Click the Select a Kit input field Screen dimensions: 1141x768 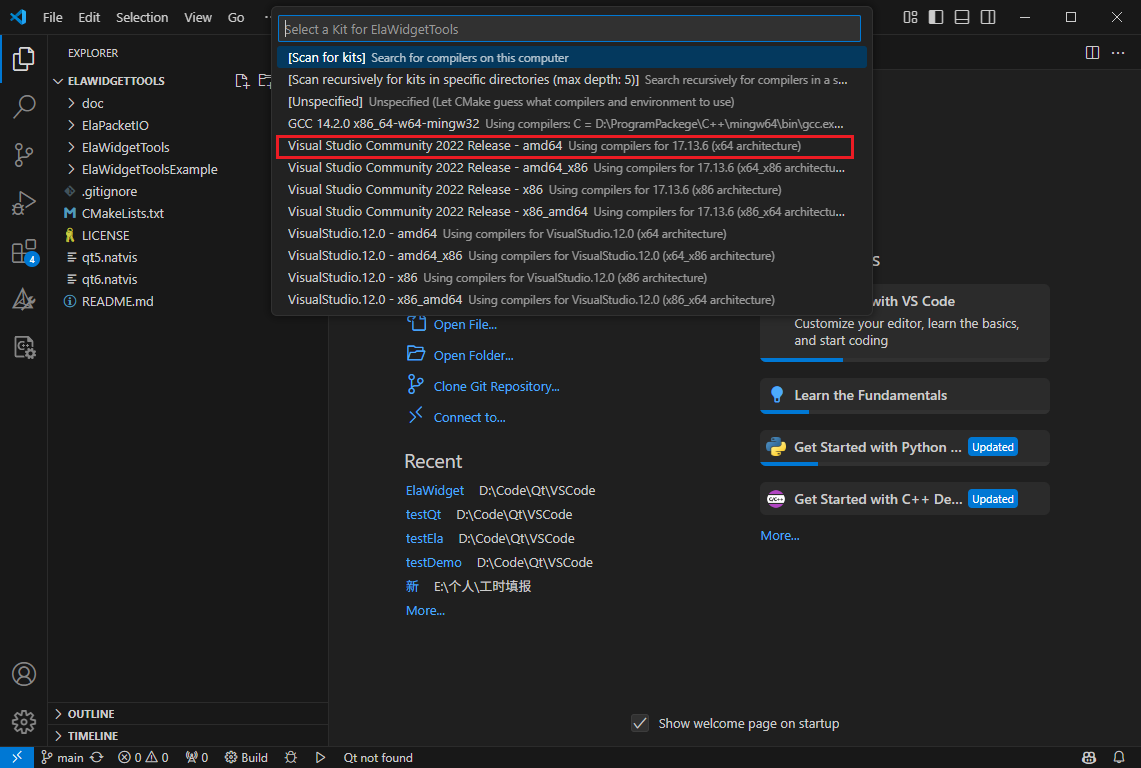[569, 29]
